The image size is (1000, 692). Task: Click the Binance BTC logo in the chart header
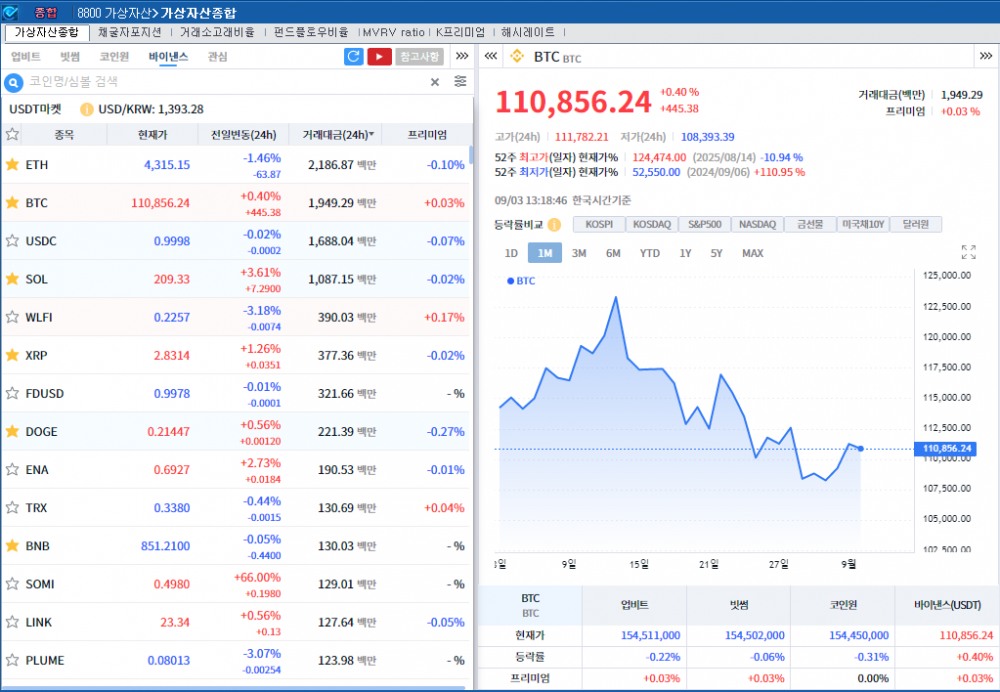[515, 57]
